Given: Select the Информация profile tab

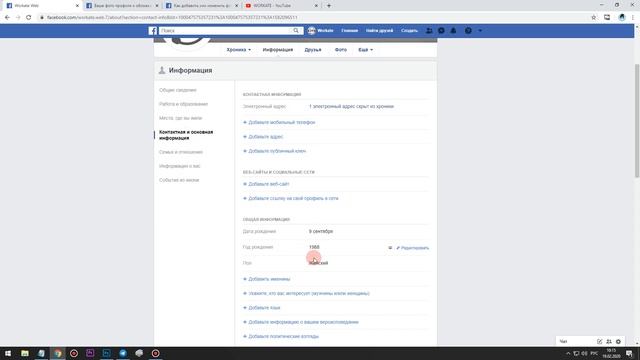Looking at the screenshot, I should (x=278, y=50).
